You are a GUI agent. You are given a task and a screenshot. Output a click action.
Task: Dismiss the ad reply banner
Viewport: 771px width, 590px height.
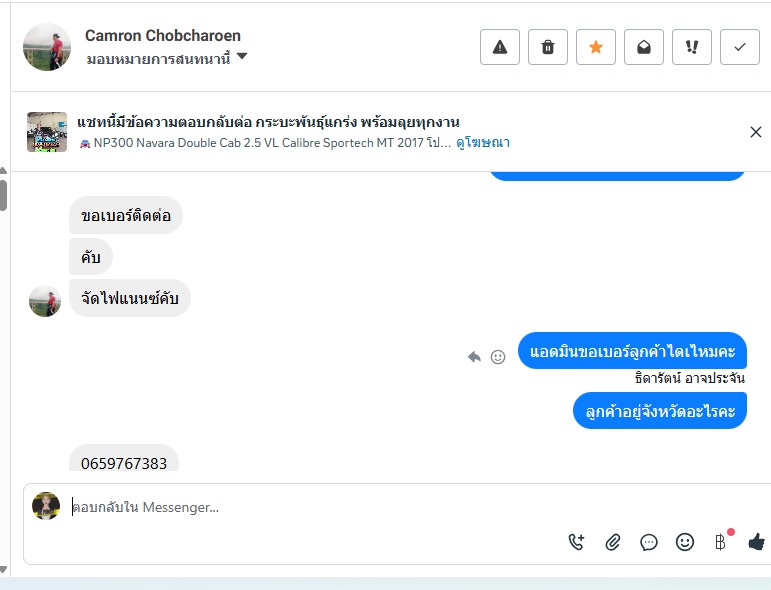pyautogui.click(x=756, y=132)
